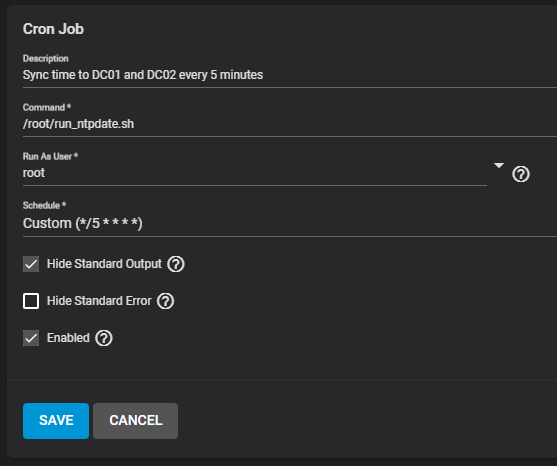Click into the Command field /root/run_ntpdate.sh
The height and width of the screenshot is (466, 557).
pos(290,124)
